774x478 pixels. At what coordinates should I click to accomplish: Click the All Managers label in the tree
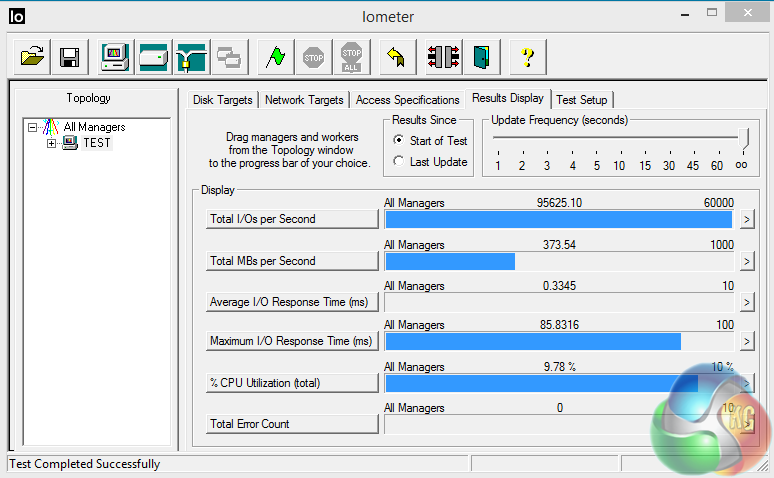94,127
